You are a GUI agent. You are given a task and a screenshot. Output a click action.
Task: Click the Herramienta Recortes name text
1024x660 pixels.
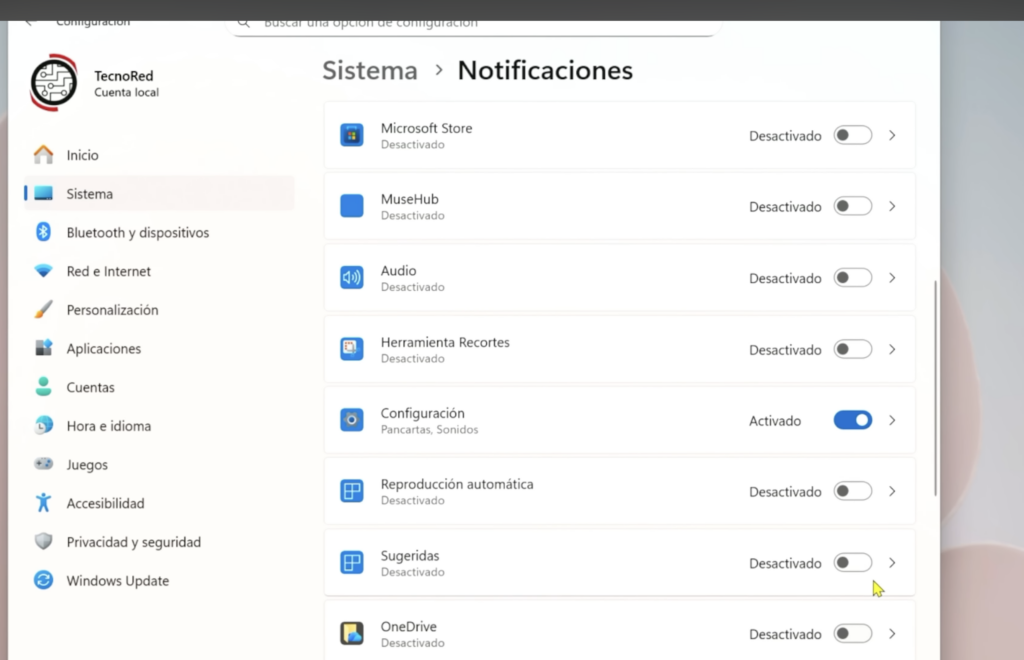click(445, 342)
